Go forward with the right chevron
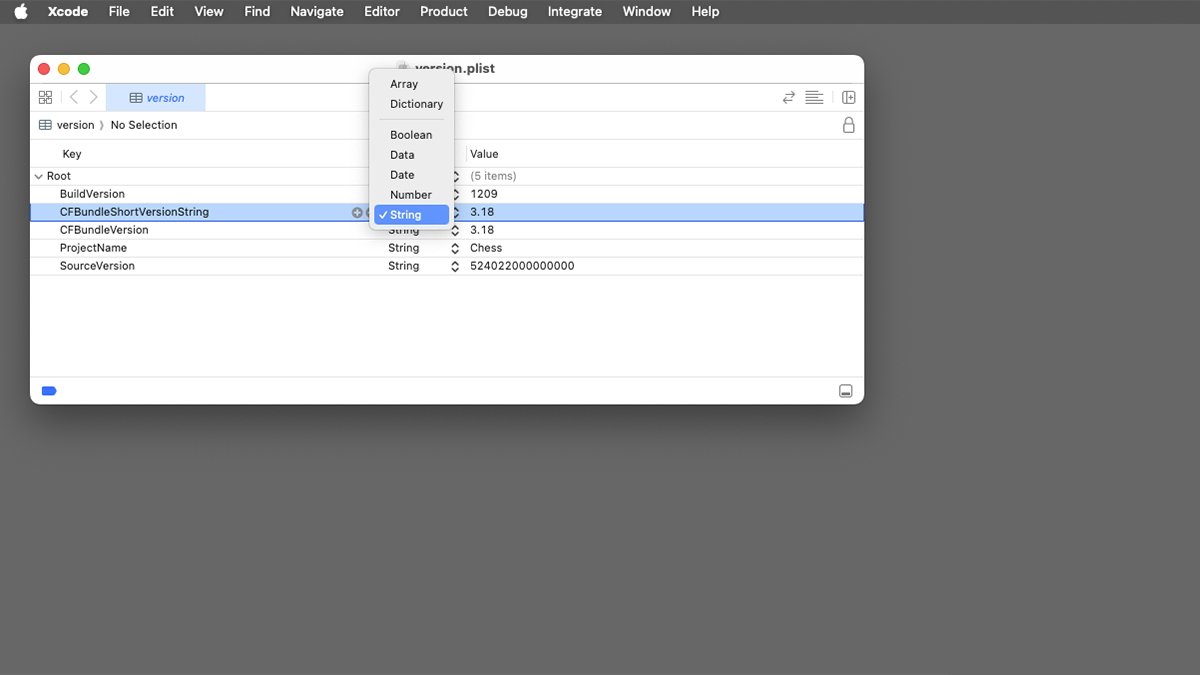 (x=93, y=97)
